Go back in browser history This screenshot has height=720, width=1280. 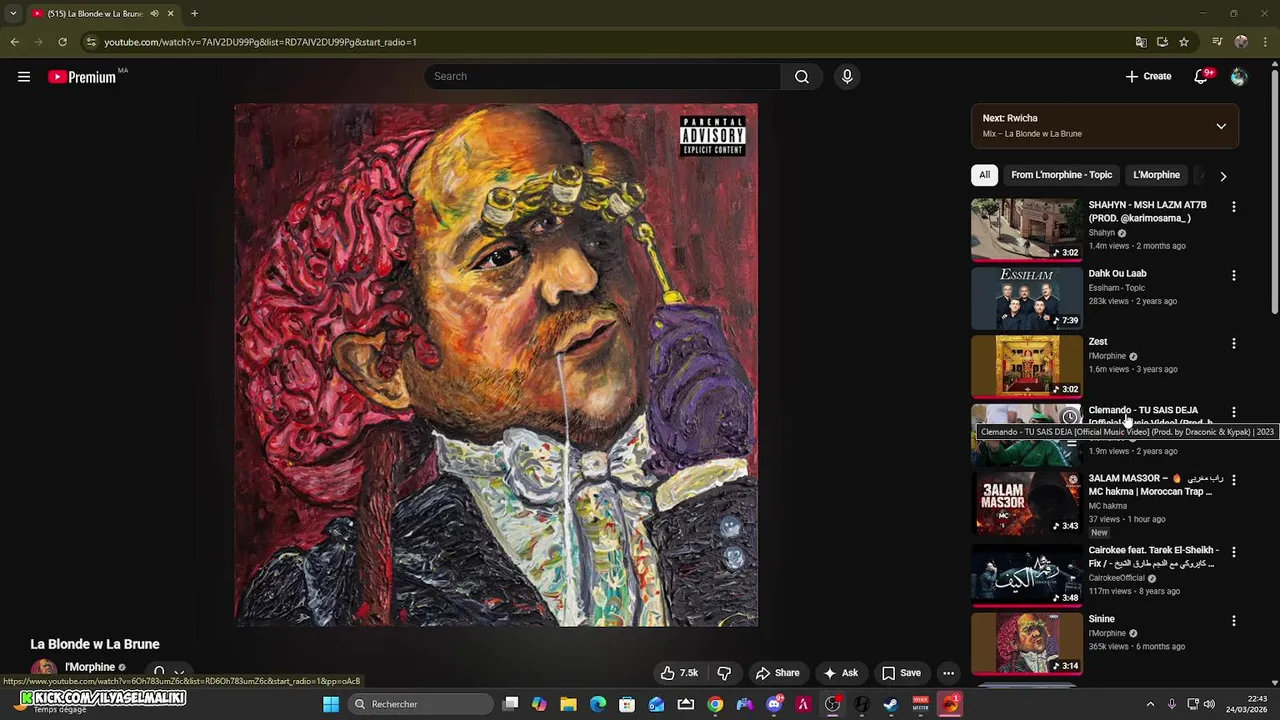[14, 42]
